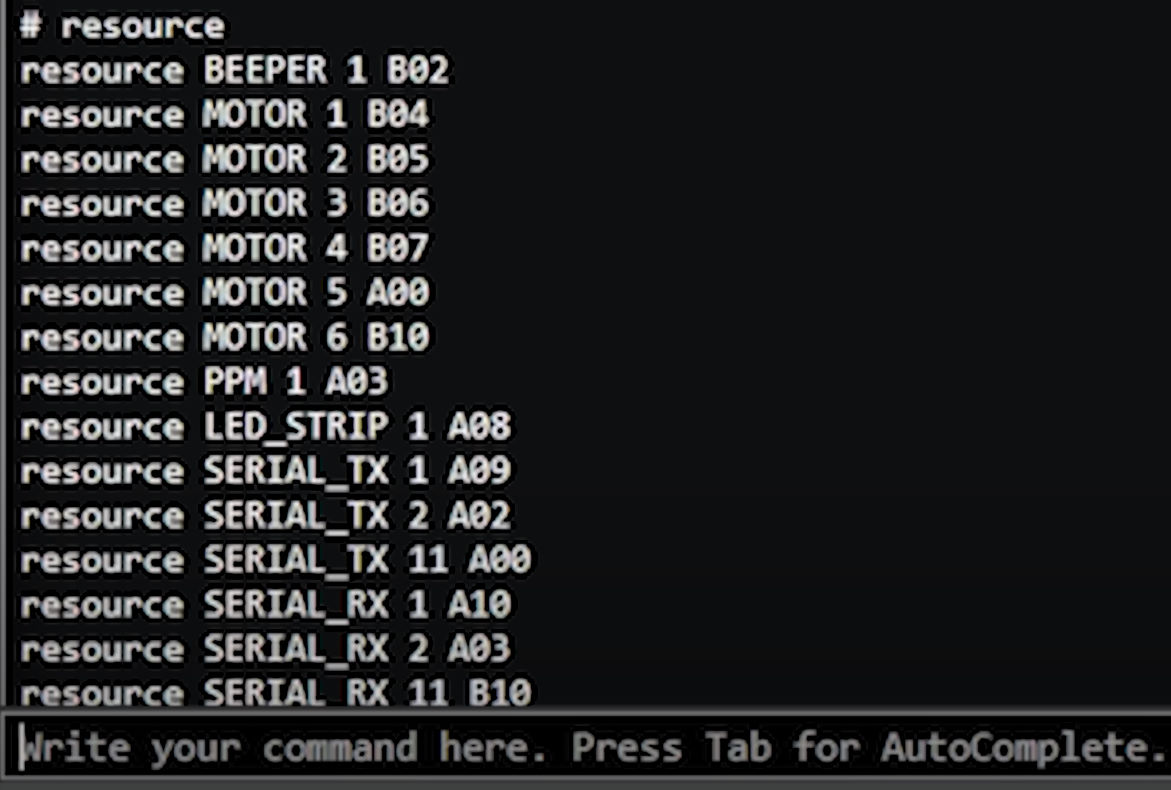The height and width of the screenshot is (790, 1171).
Task: Select the 'resource SERIAL_TX 11 A00' line
Action: tap(275, 560)
